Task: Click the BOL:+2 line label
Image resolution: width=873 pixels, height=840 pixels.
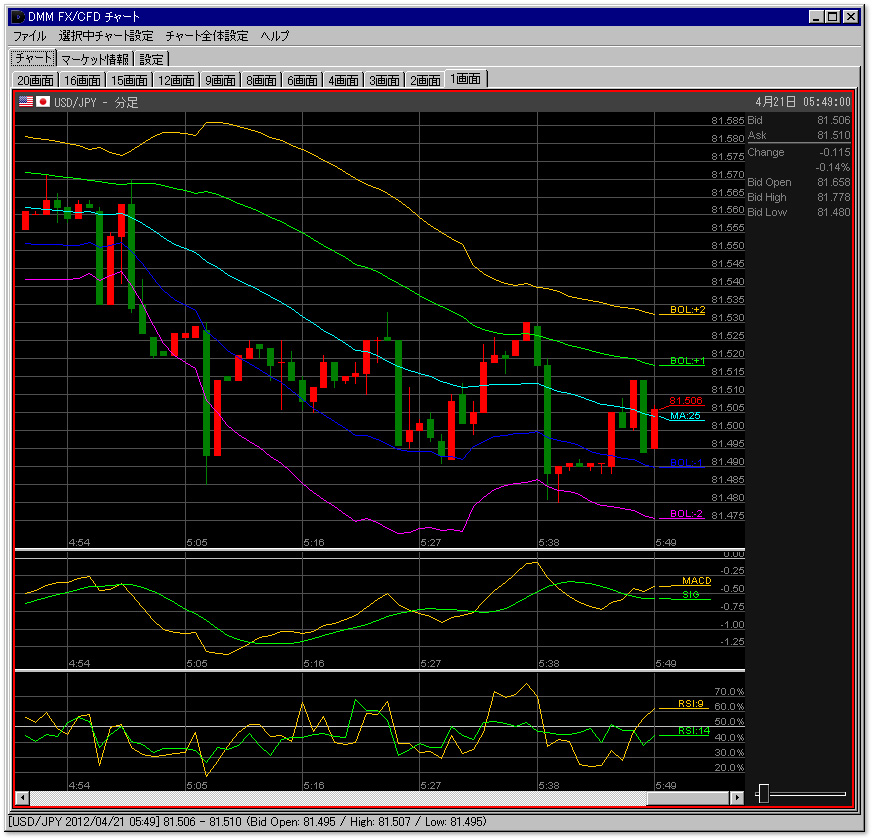Action: [687, 310]
